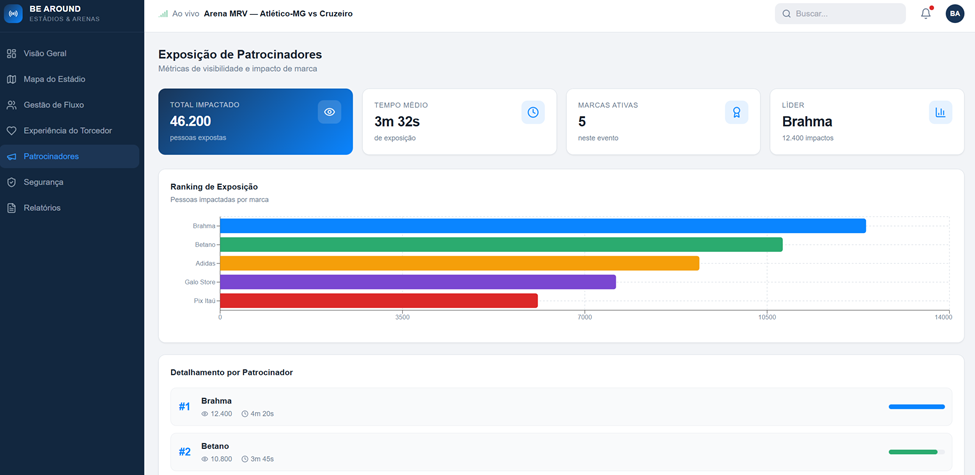The height and width of the screenshot is (475, 975).
Task: Click the Brahma label on chart axis
Action: point(204,226)
